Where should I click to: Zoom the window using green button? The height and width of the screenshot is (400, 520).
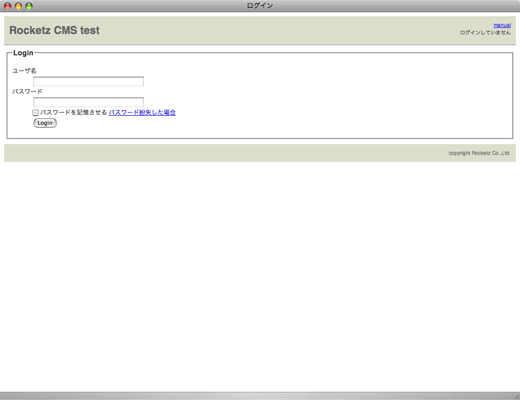pyautogui.click(x=29, y=6)
